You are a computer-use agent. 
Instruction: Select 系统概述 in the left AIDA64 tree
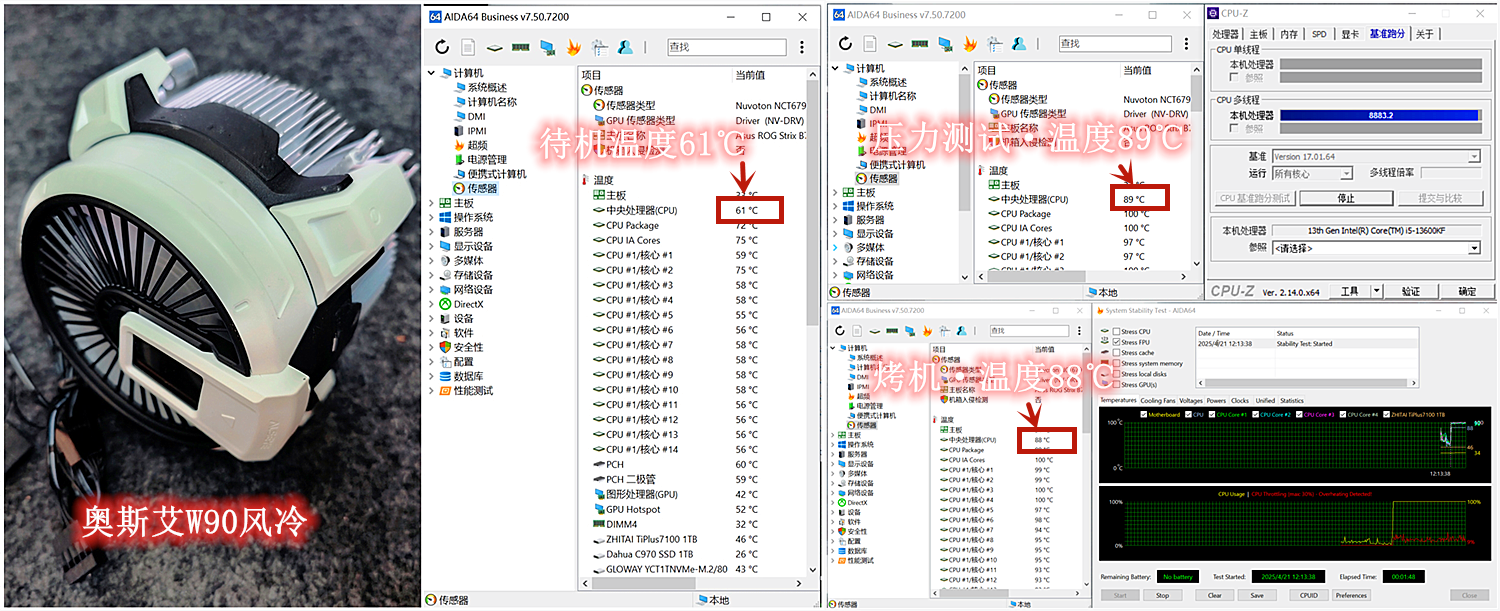[486, 88]
